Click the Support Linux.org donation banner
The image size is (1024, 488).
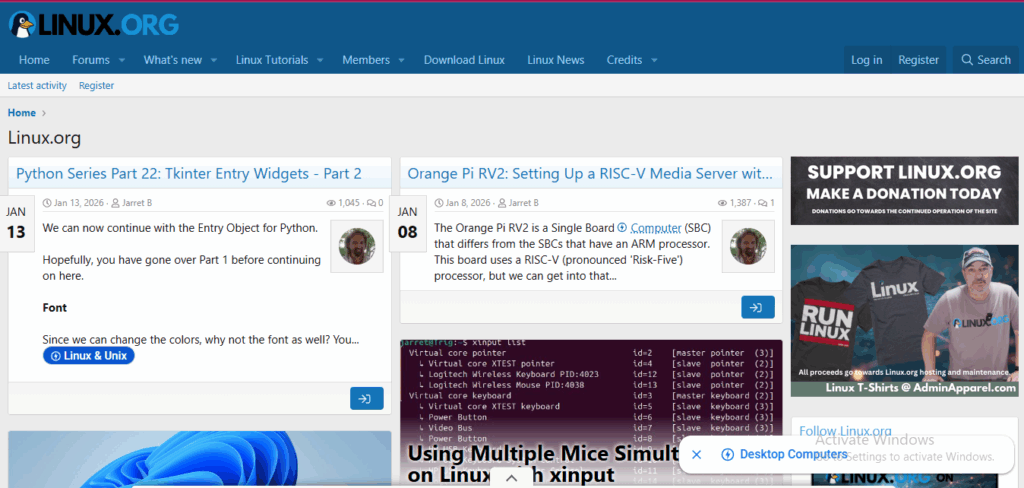tap(904, 191)
